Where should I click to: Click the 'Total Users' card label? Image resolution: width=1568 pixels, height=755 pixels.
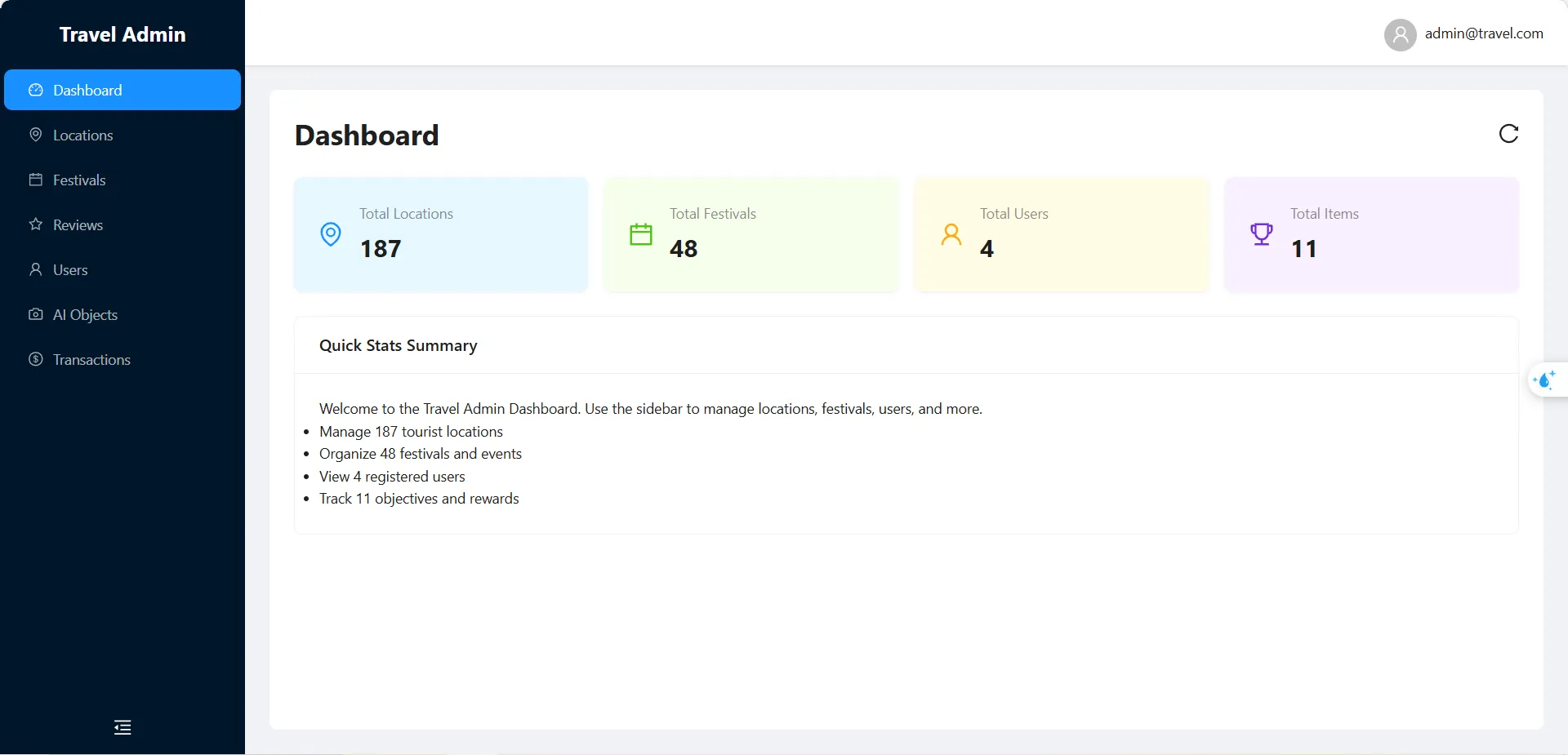[x=1014, y=214]
